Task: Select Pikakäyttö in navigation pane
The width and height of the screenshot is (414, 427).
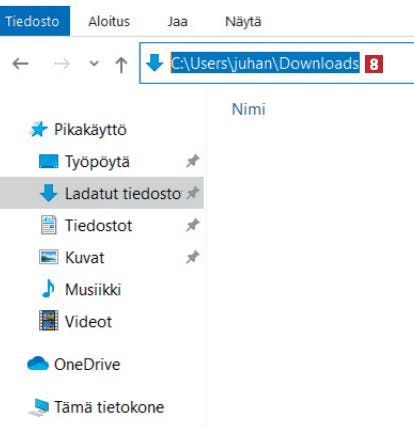Action: (x=90, y=129)
